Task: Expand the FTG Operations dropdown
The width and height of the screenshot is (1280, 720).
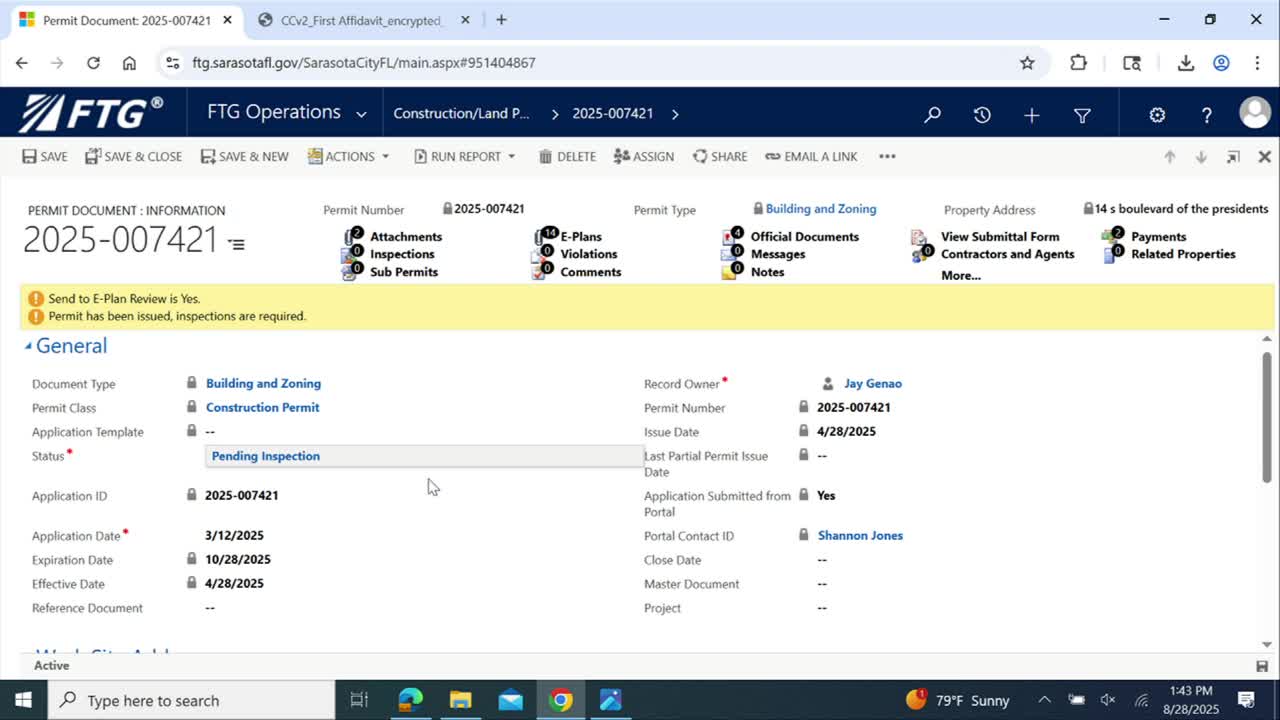Action: click(360, 114)
